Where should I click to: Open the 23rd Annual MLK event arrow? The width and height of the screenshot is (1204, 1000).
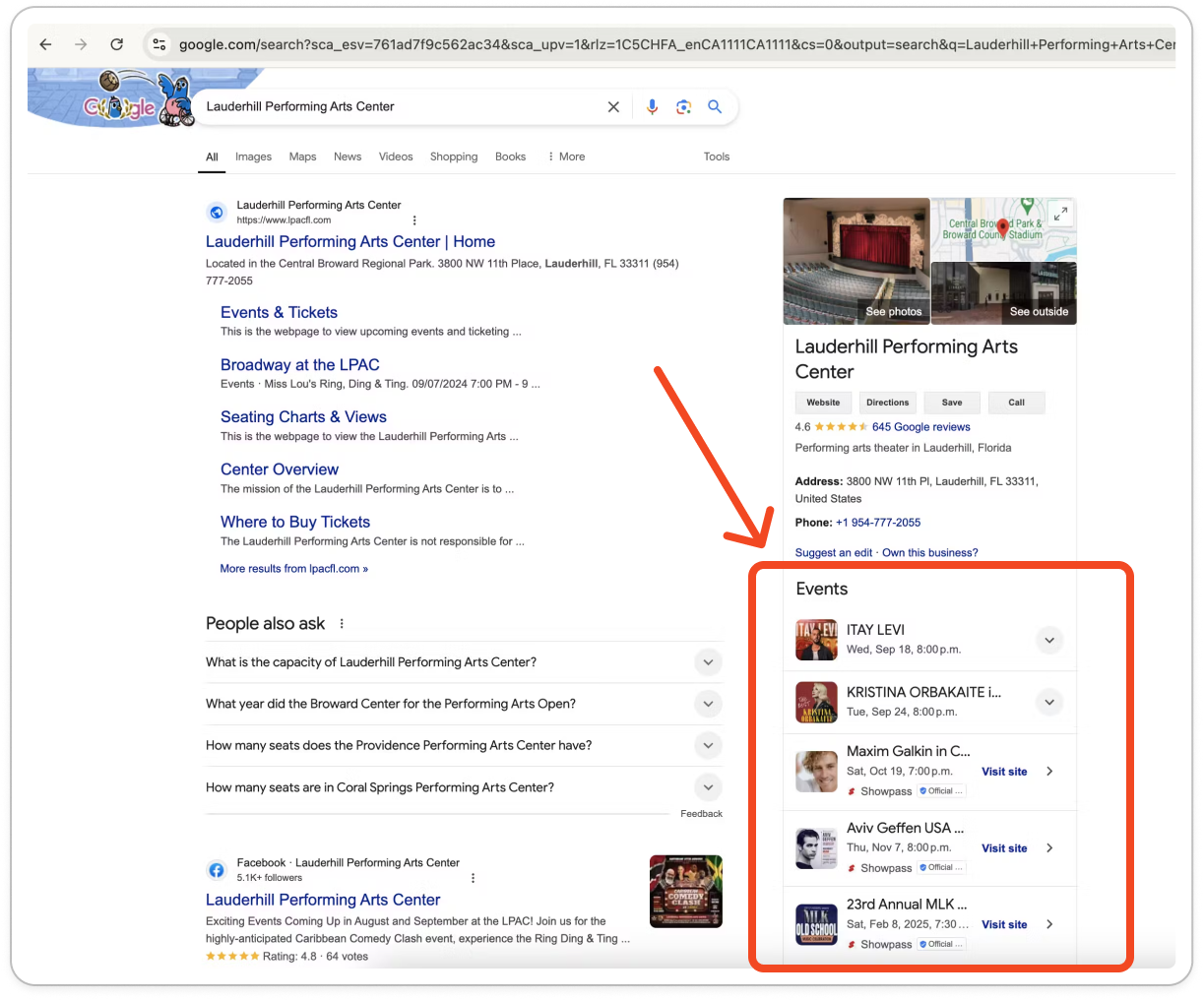click(x=1049, y=924)
